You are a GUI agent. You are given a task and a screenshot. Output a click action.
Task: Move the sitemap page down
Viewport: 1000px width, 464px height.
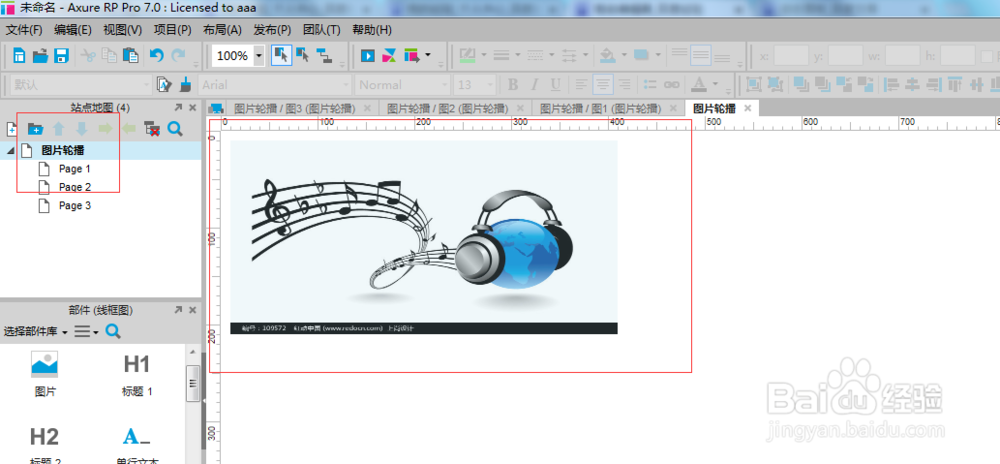(x=82, y=129)
